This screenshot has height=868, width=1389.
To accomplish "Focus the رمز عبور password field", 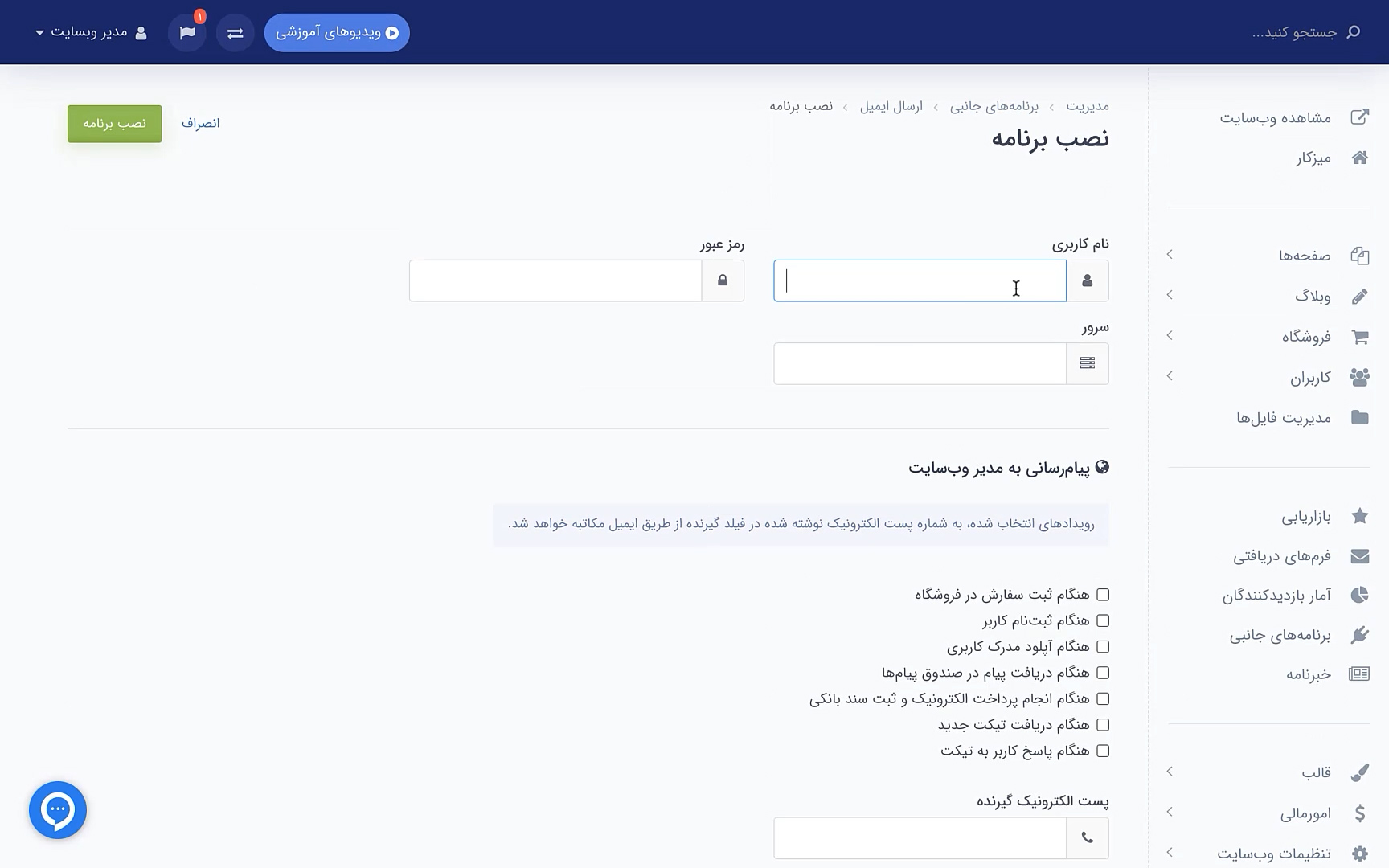I will coord(555,280).
